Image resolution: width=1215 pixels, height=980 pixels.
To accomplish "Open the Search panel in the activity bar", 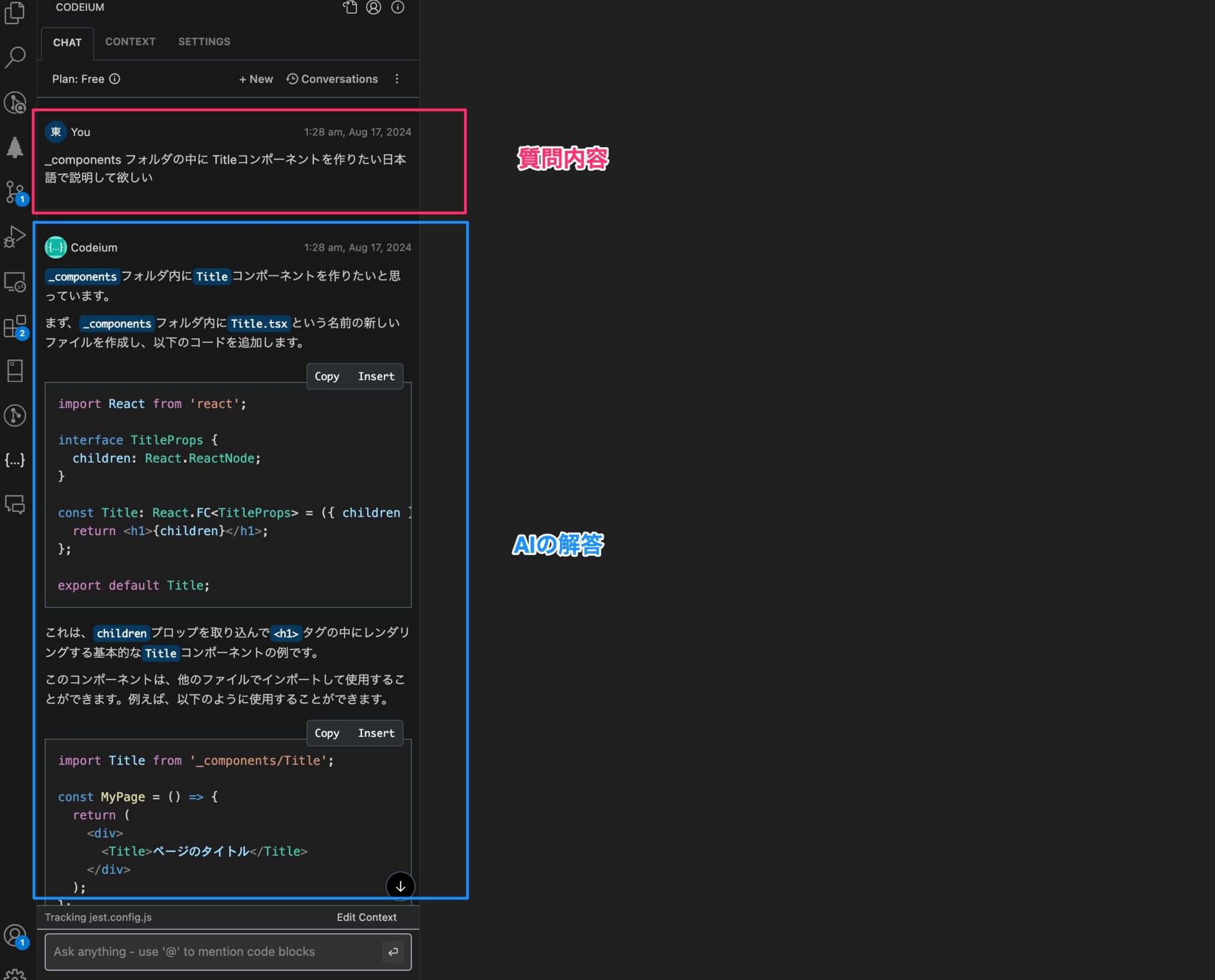I will (x=15, y=56).
